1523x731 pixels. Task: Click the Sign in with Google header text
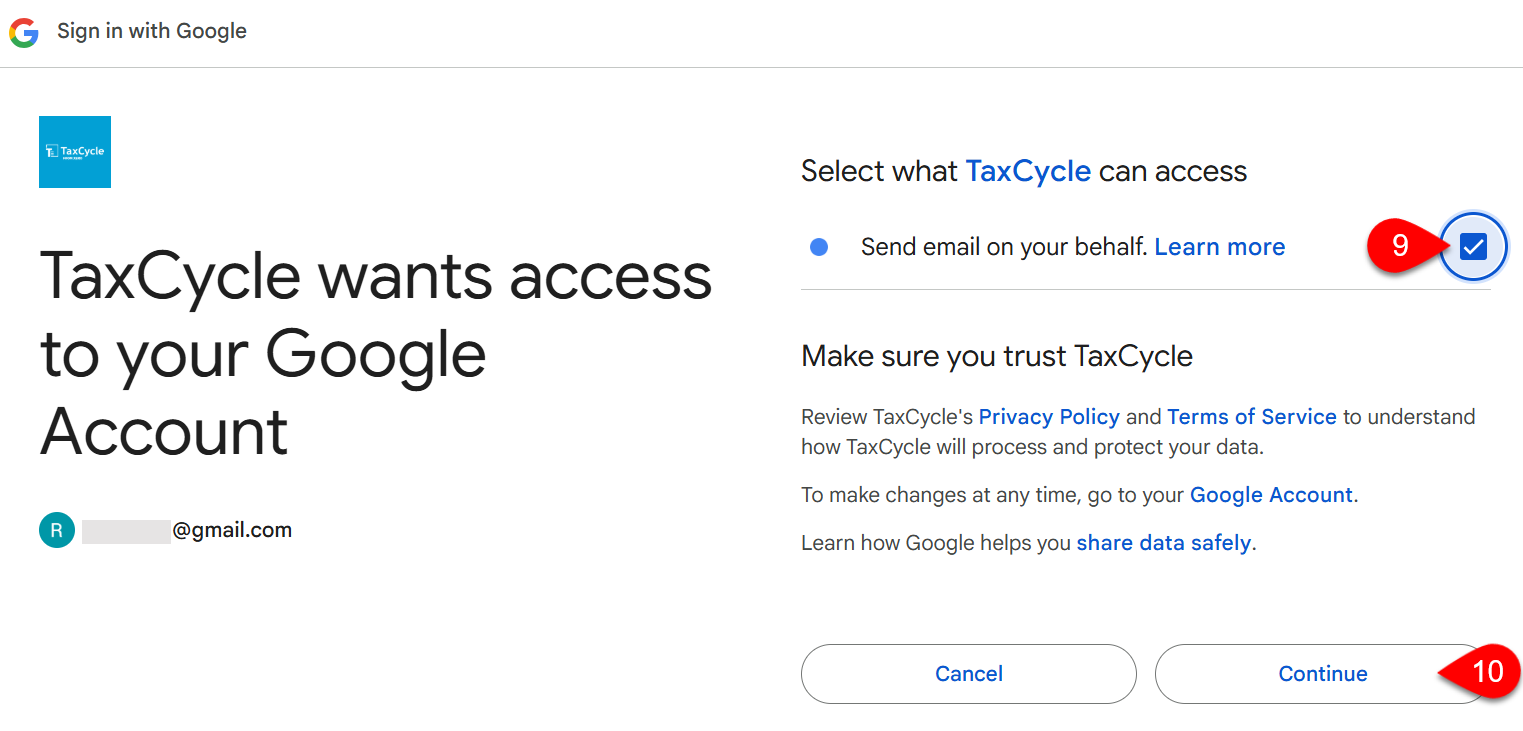152,31
